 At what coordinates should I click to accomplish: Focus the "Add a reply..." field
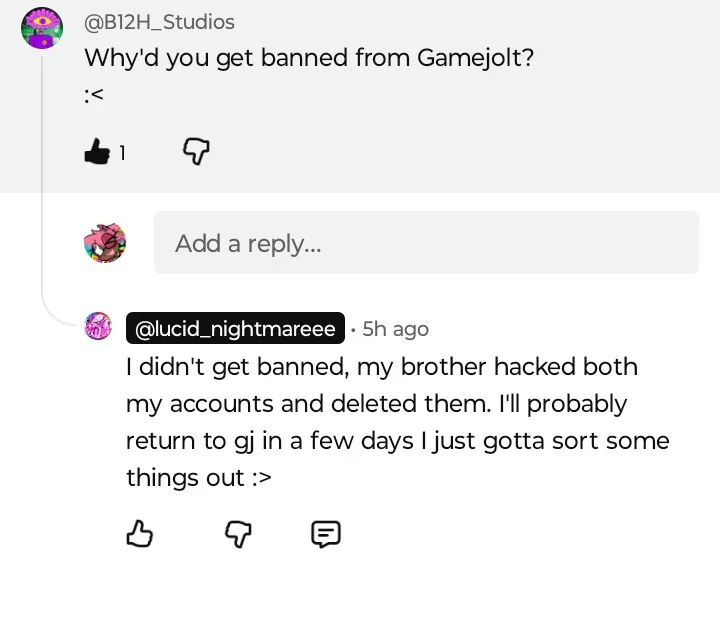[426, 243]
